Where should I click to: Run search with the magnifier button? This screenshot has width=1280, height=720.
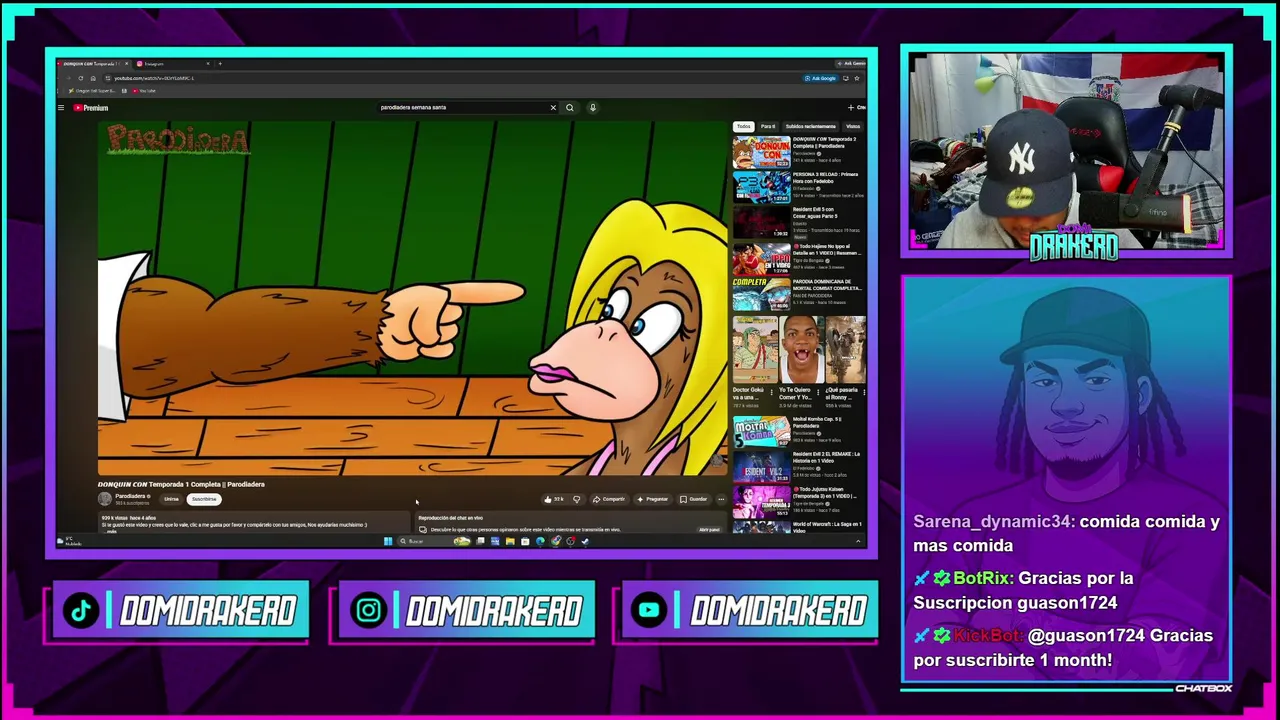[570, 108]
